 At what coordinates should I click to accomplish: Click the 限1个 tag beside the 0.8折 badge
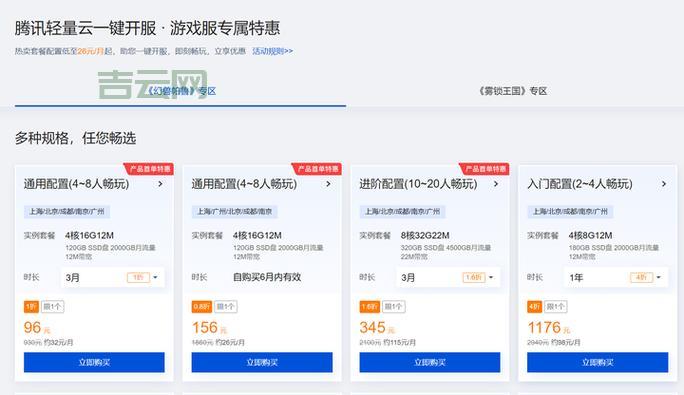pos(226,306)
